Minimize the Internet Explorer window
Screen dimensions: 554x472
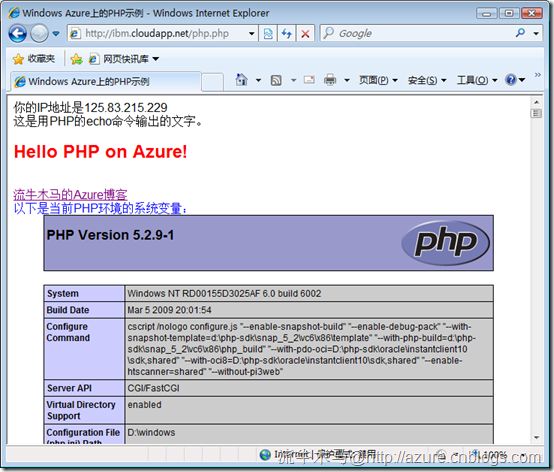(487, 13)
